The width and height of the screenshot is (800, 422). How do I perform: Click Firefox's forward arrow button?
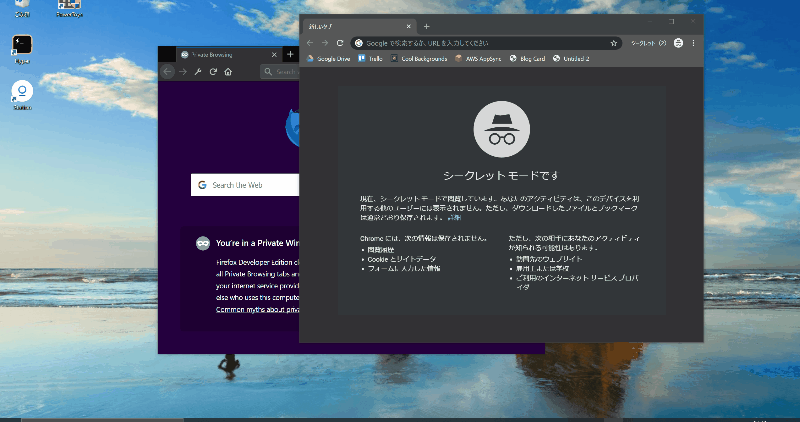pos(183,72)
